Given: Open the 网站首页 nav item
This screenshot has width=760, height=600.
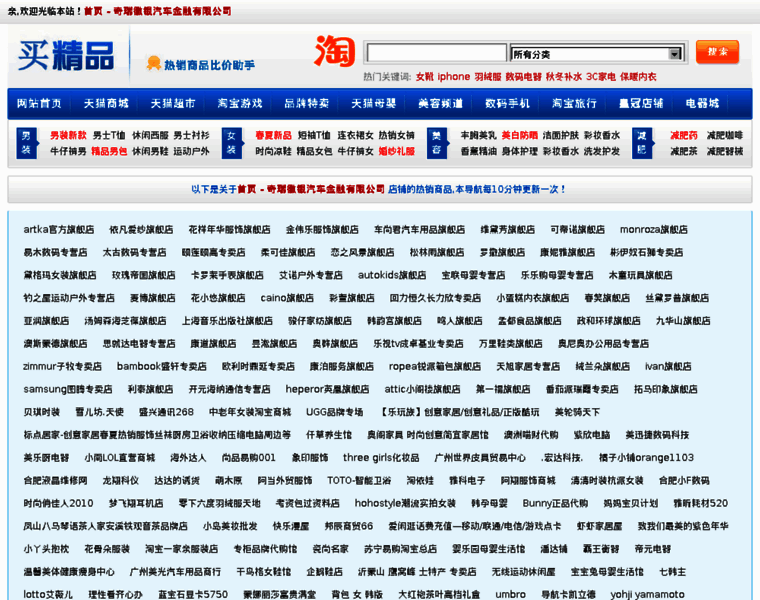Looking at the screenshot, I should (x=39, y=103).
